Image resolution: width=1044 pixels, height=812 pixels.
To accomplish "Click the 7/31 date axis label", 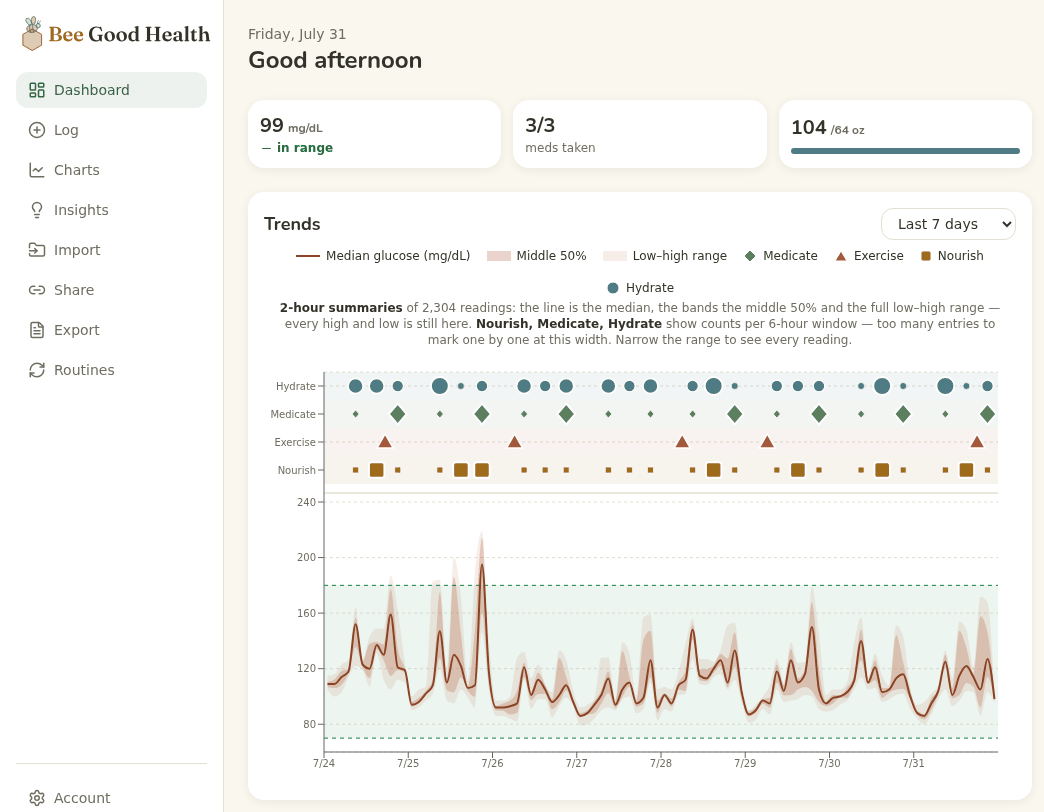I will (914, 763).
